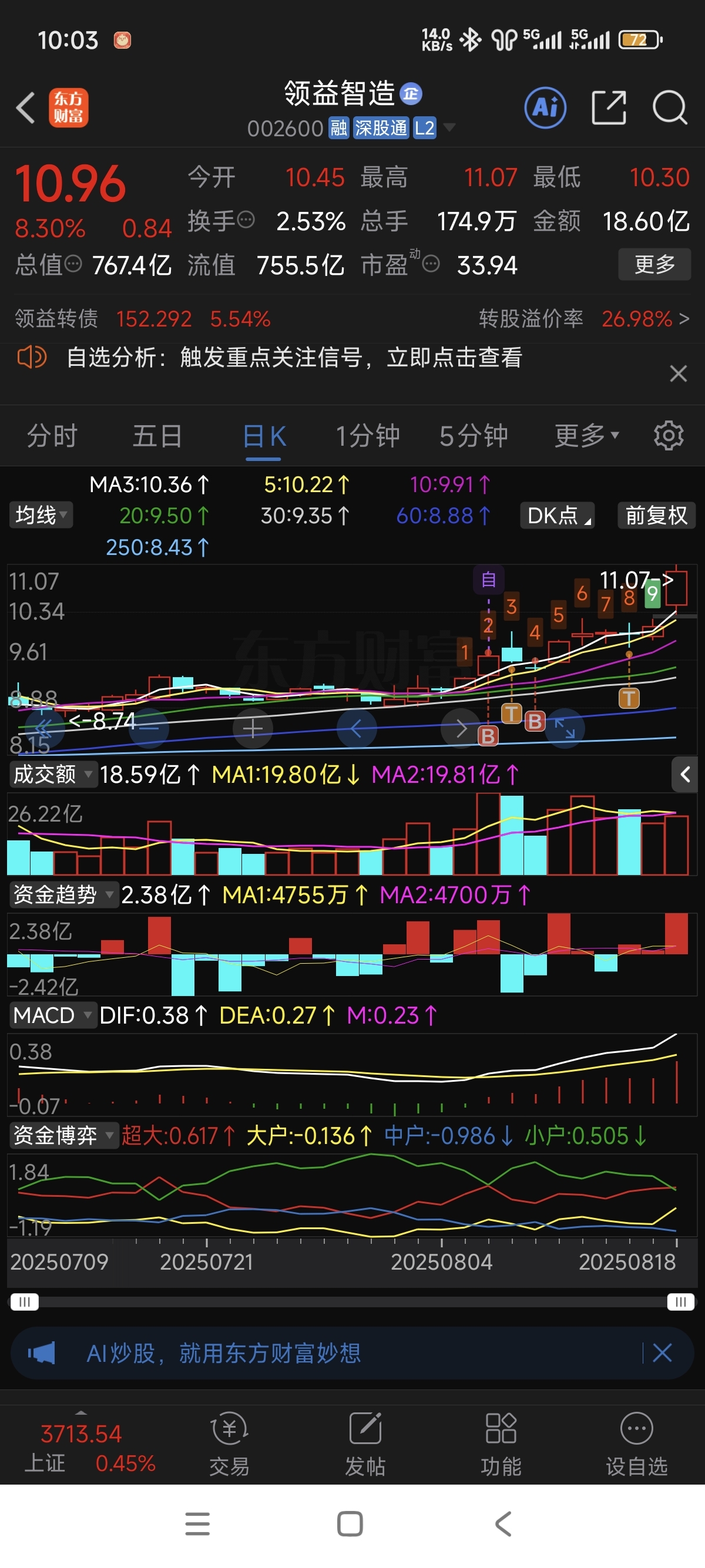Tap the L2 level badge
Screen dimensions: 705x1568
pyautogui.click(x=424, y=129)
